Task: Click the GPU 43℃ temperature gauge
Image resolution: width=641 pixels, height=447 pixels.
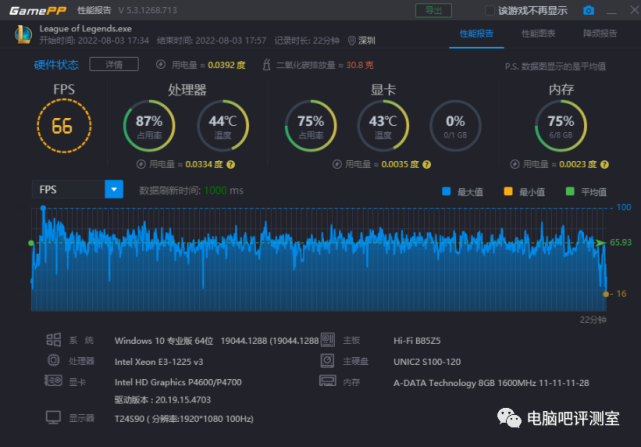Action: (383, 126)
